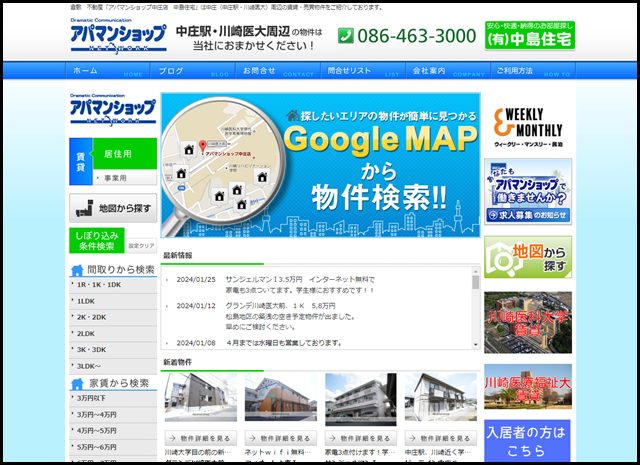Open the ホーム navigation tab
The height and width of the screenshot is (465, 640).
pos(108,71)
